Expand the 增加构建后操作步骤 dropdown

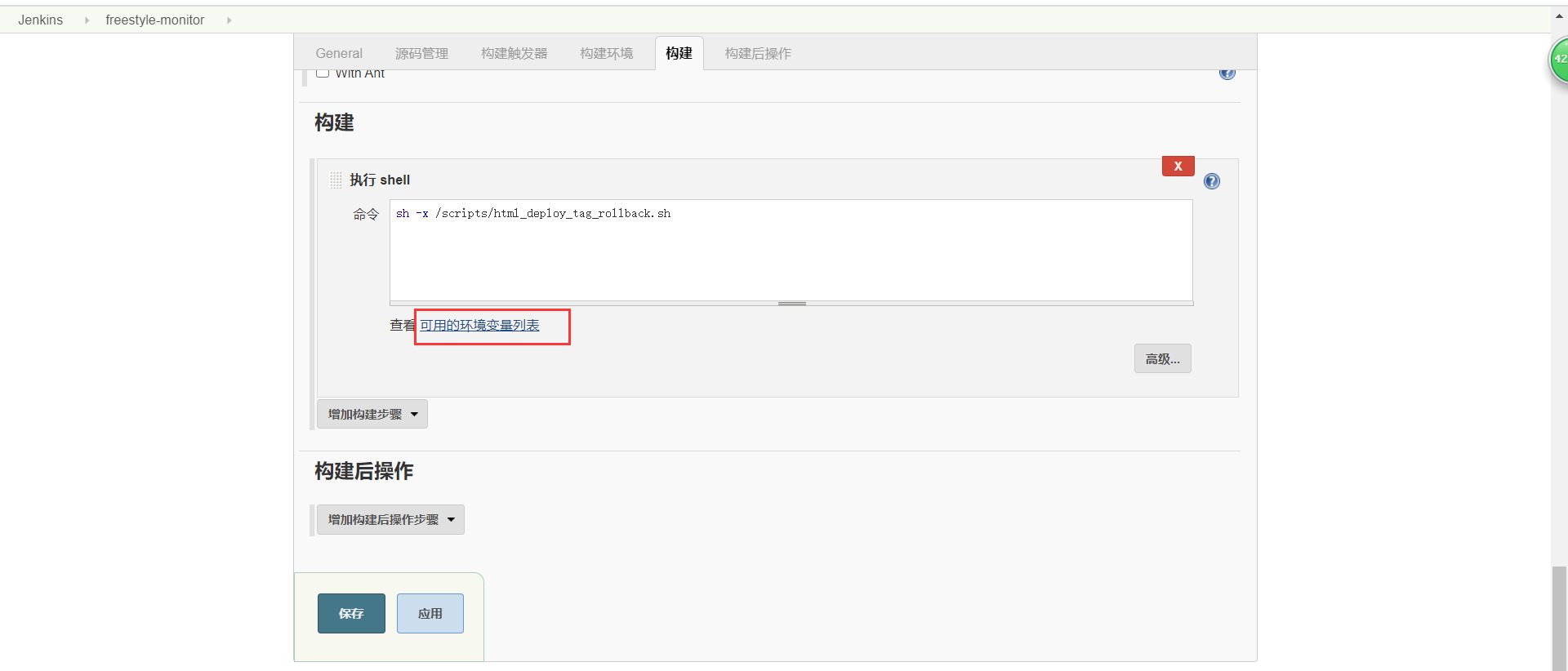(390, 519)
